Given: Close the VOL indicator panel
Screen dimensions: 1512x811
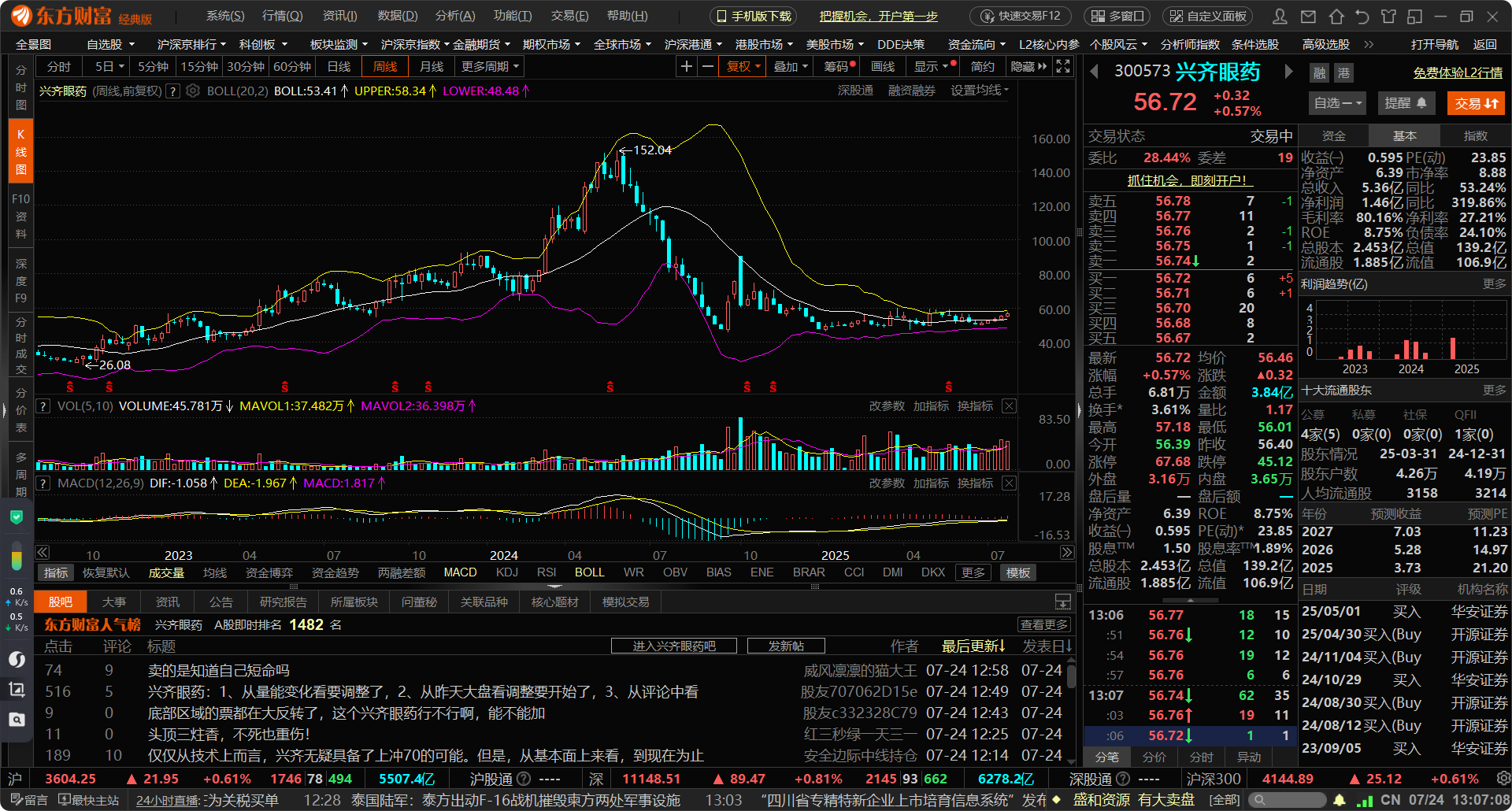Looking at the screenshot, I should pyautogui.click(x=1009, y=406).
